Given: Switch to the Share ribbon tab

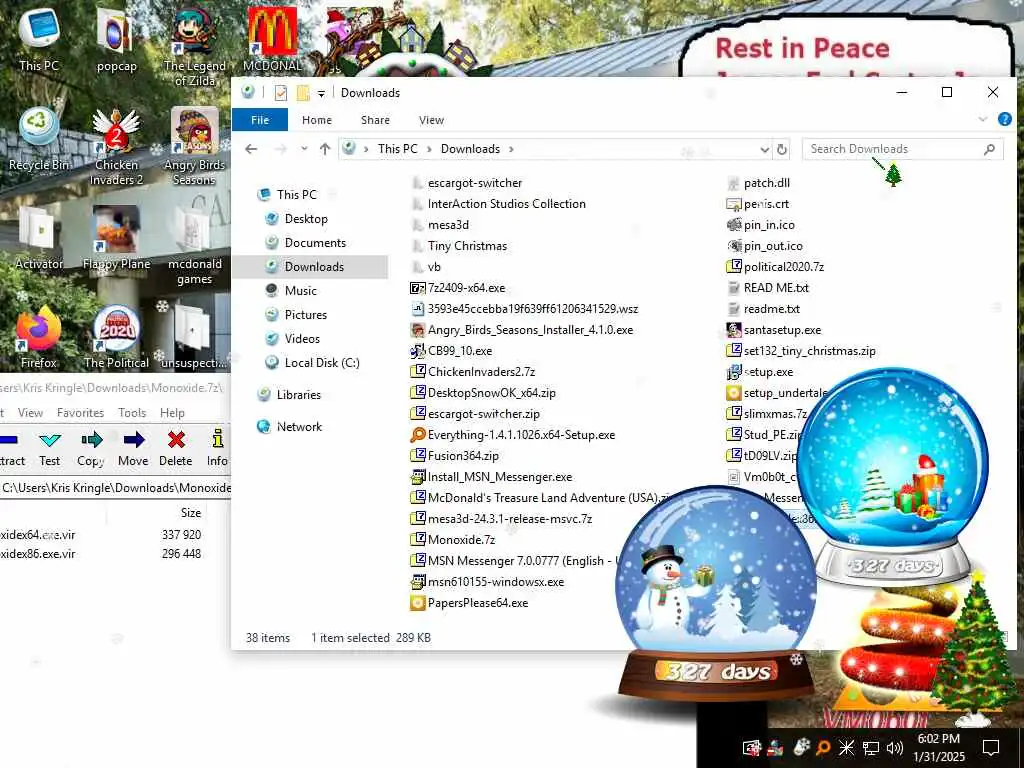Looking at the screenshot, I should click(376, 120).
